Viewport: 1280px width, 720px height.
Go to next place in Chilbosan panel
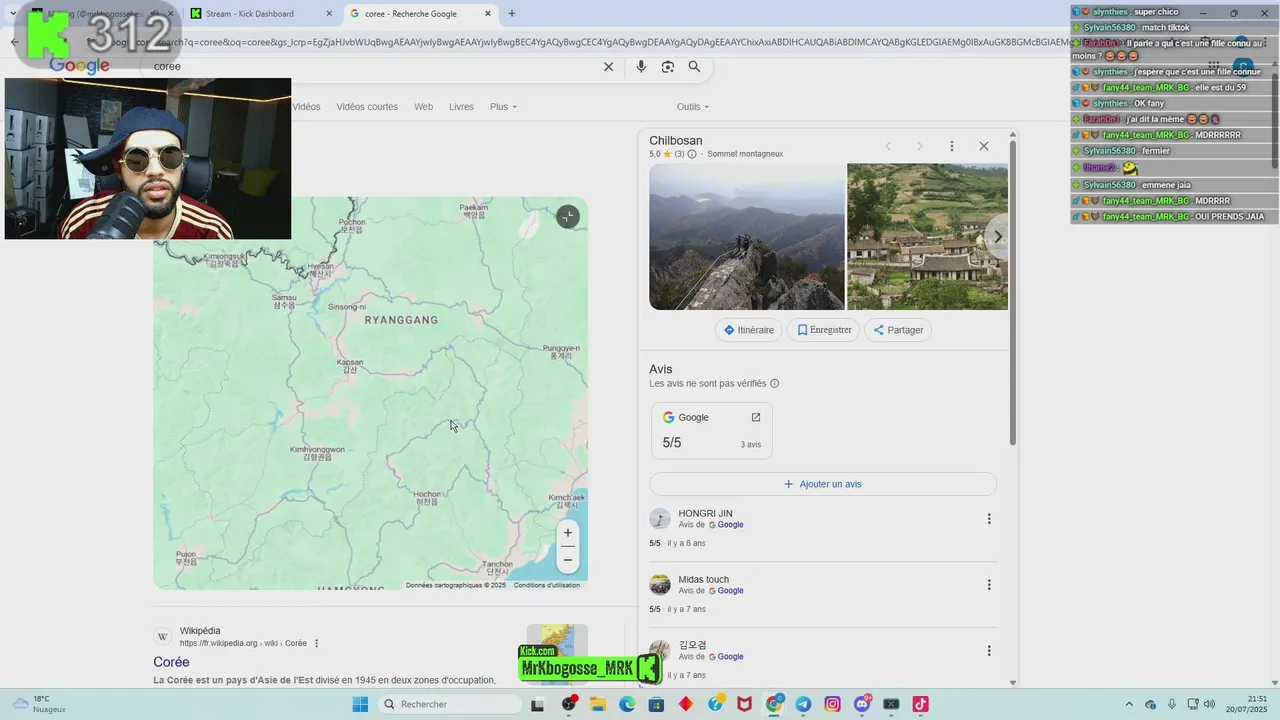click(920, 146)
